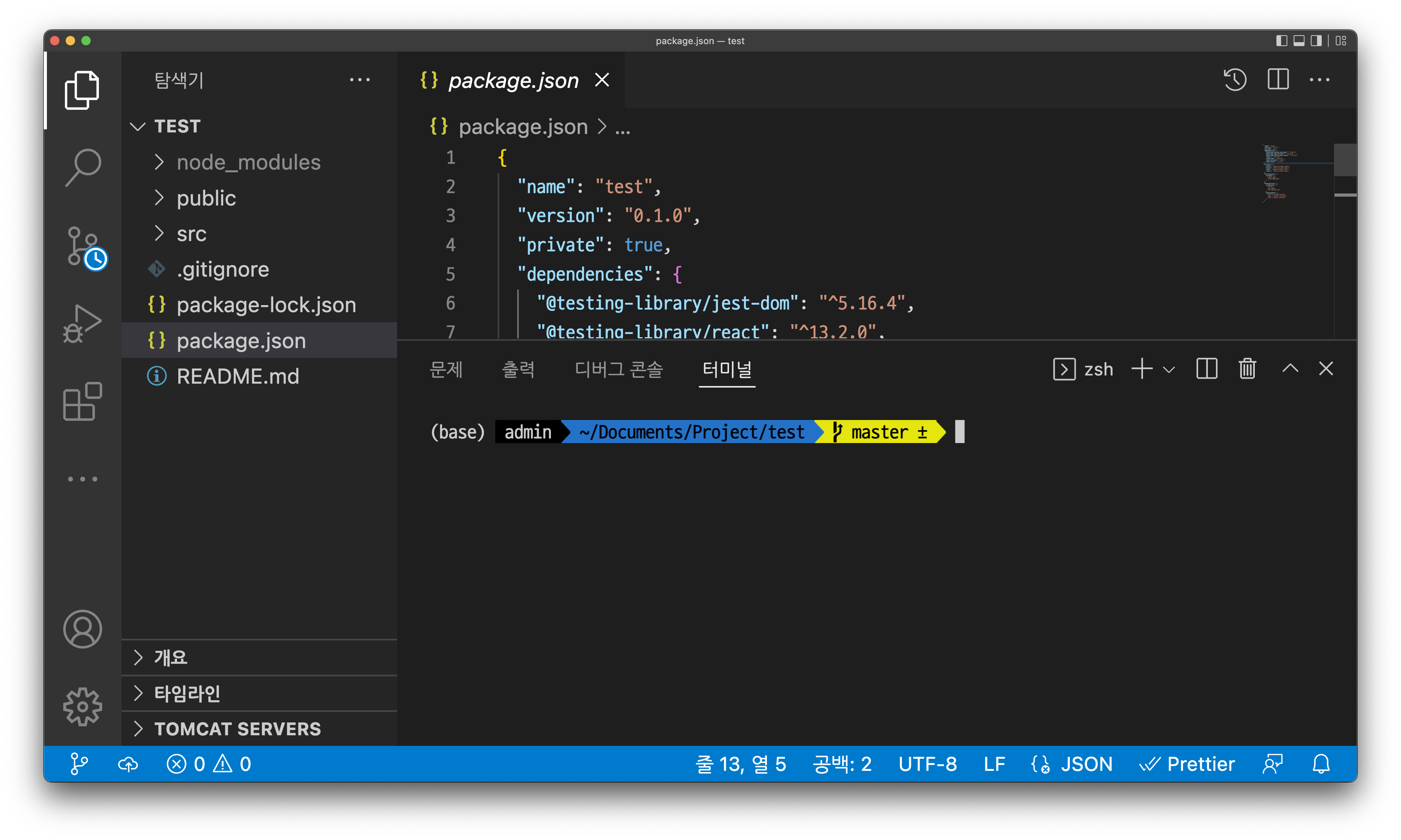Screen dimensions: 1401x840
Task: Open the Extensions view
Action: click(x=83, y=401)
